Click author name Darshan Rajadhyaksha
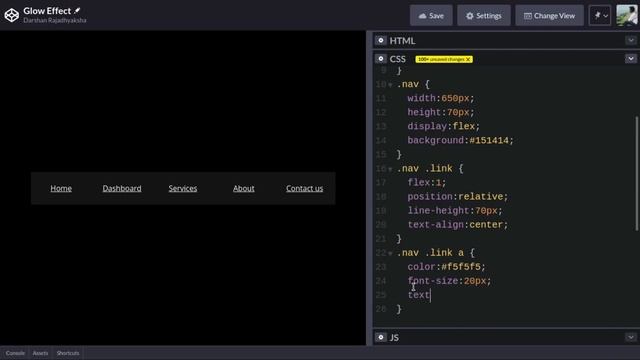Screen dimensions: 640x360 coord(55,20)
